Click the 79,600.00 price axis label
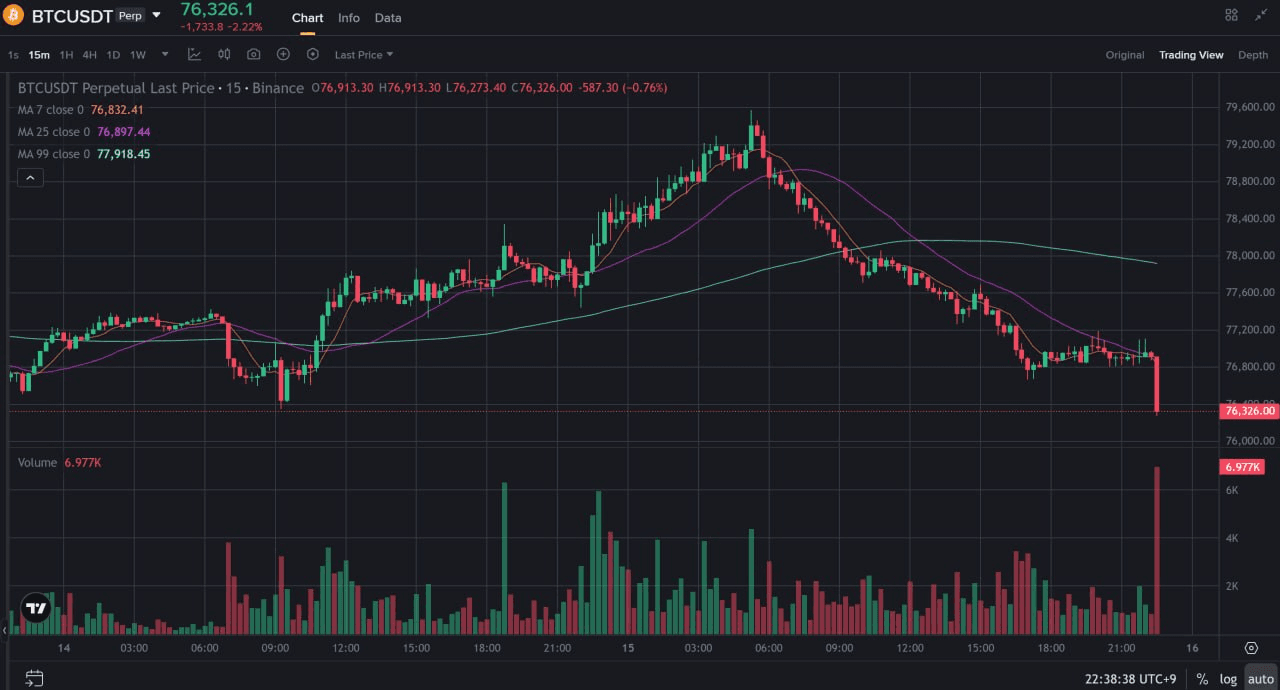The image size is (1280, 690). [x=1250, y=107]
